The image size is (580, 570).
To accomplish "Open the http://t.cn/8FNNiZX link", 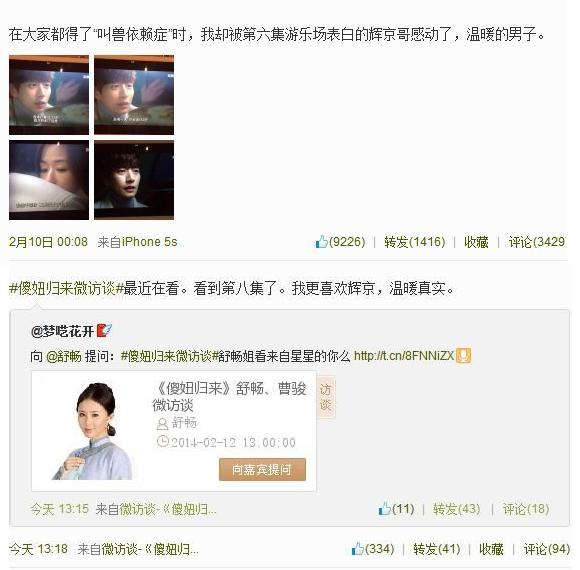I will pos(404,356).
